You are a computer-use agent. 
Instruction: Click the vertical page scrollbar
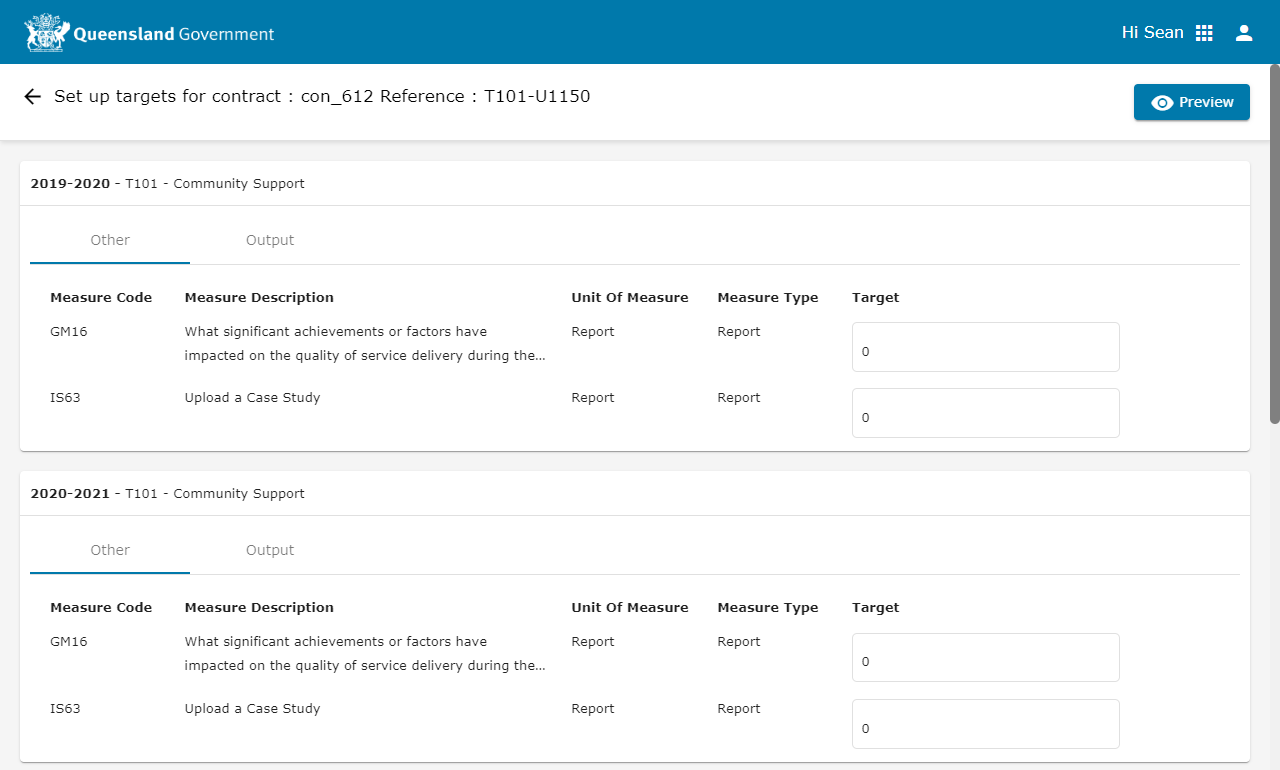(1274, 244)
